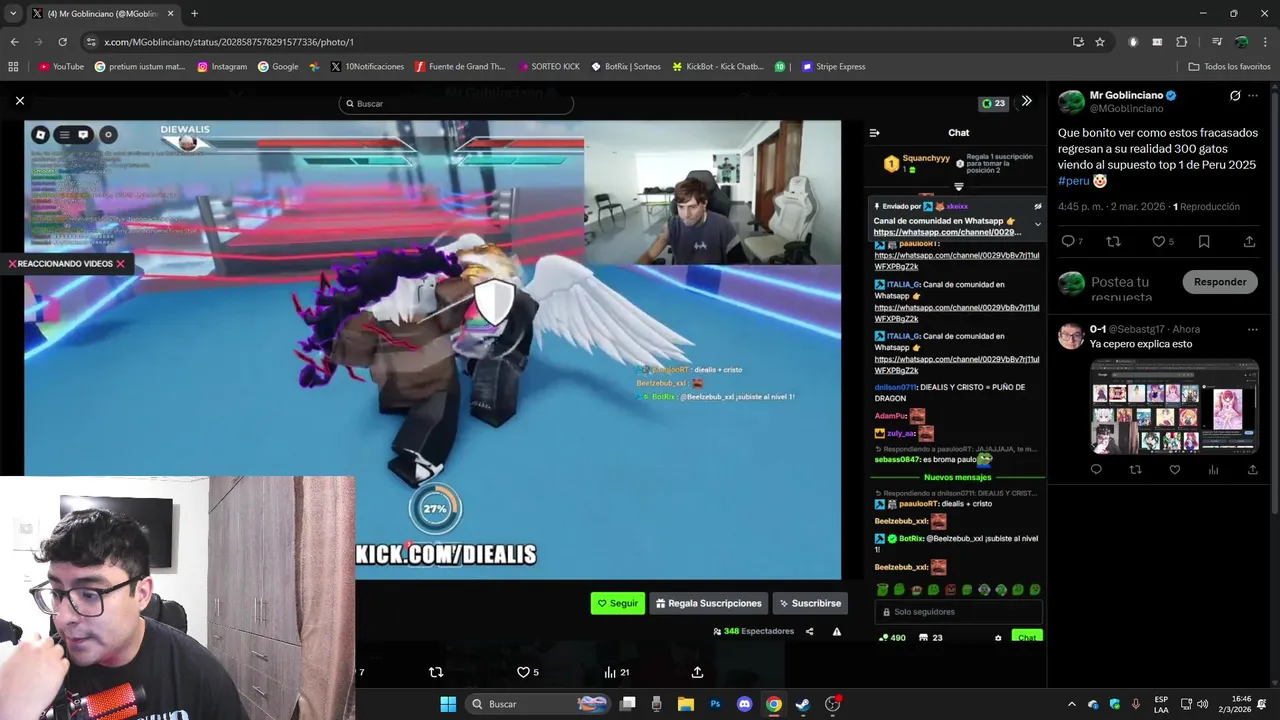1280x720 pixels.
Task: Bookmark this page with the star icon
Action: click(x=1100, y=42)
